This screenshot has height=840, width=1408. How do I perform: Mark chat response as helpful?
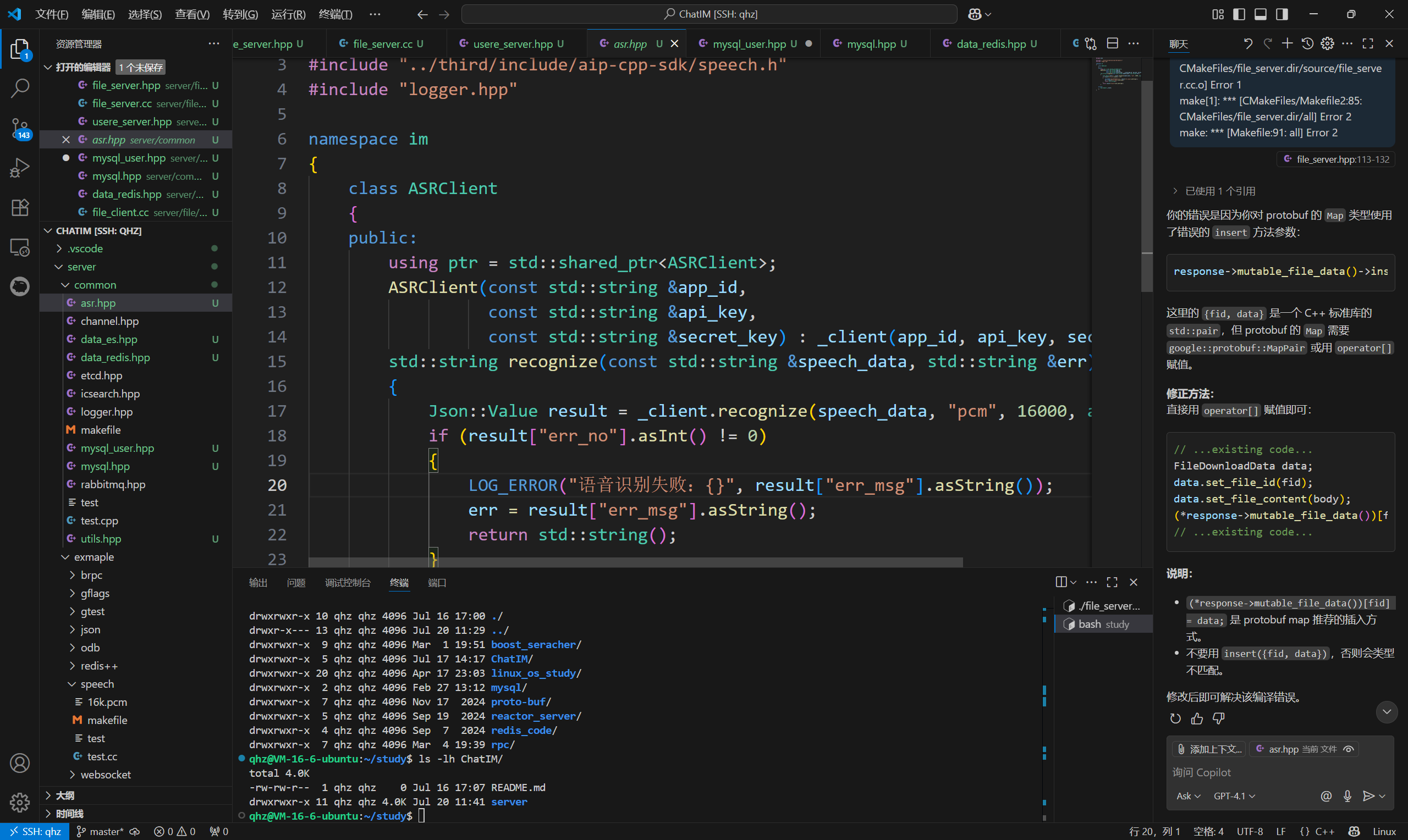[1197, 719]
